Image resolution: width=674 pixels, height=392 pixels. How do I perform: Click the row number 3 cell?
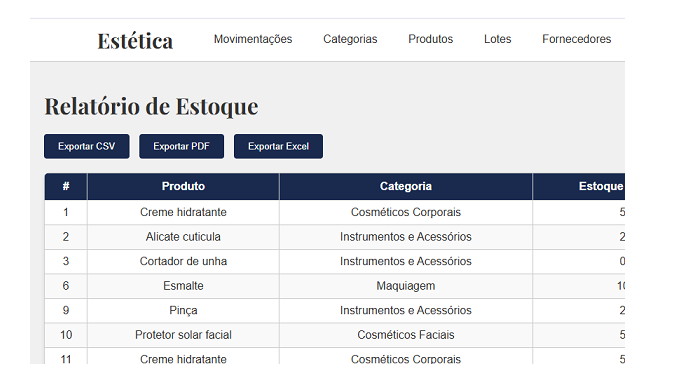tap(66, 261)
